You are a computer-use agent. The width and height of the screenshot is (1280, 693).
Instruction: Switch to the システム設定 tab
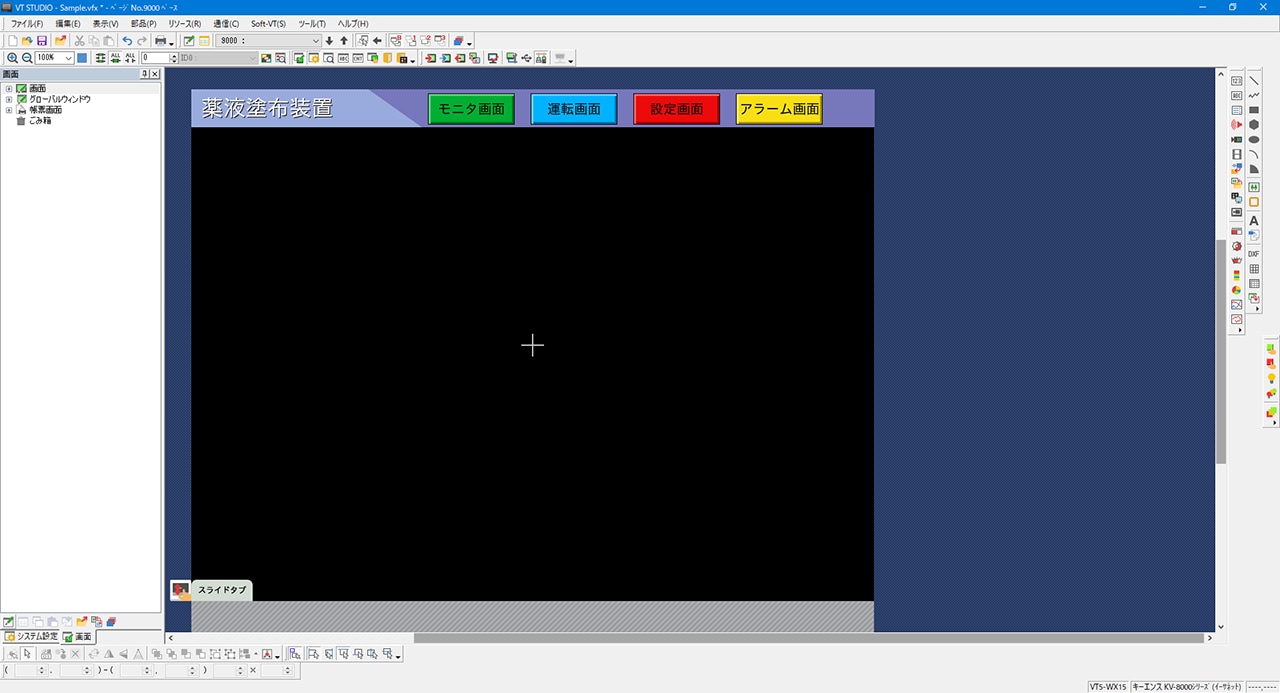click(31, 636)
